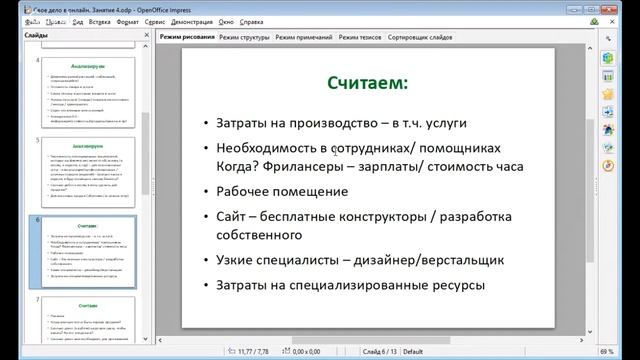Click the OpenOffice Impress title-bar icon
The width and height of the screenshot is (640, 360).
(x=27, y=9)
